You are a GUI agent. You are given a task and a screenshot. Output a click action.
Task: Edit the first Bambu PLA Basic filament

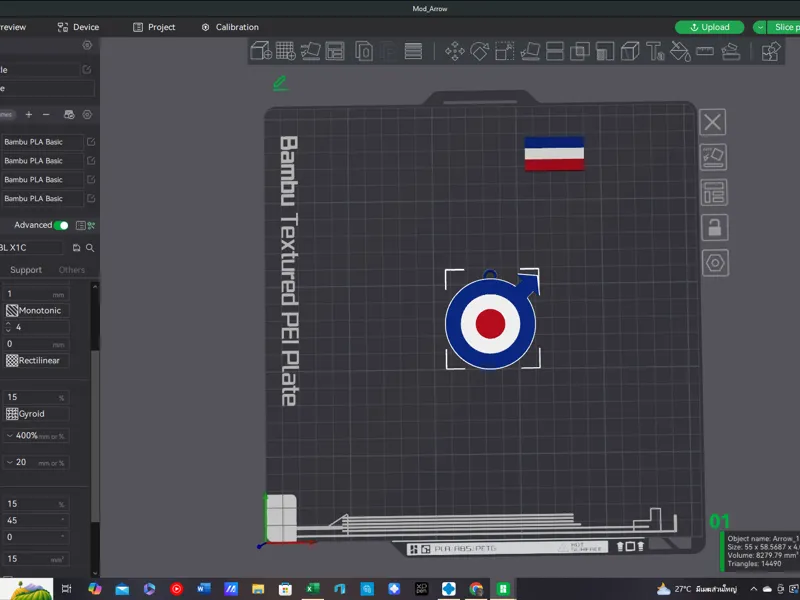[x=91, y=142]
